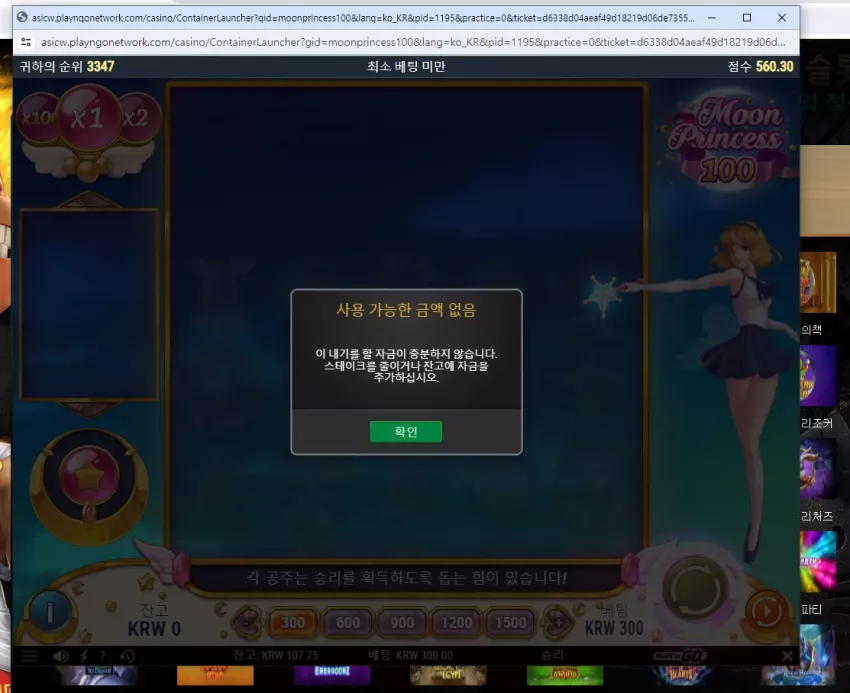Open the green game thumbnail in the bottom row

(x=565, y=676)
